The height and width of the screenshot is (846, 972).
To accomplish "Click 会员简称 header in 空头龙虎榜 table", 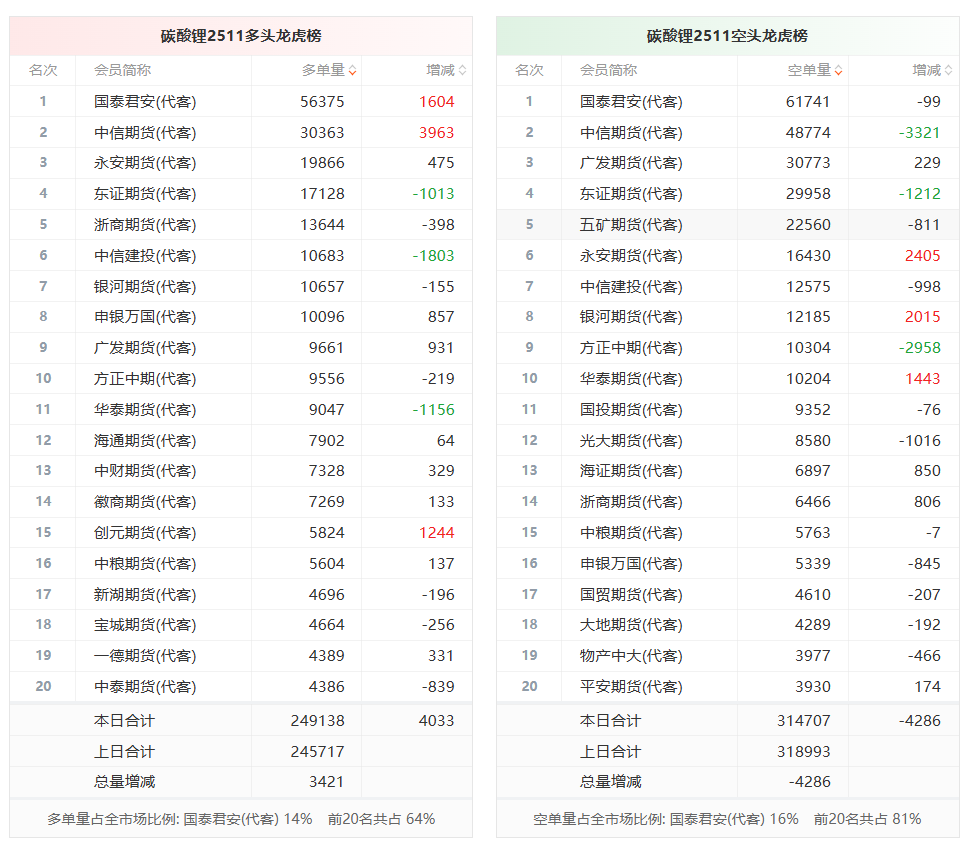I will [x=608, y=71].
